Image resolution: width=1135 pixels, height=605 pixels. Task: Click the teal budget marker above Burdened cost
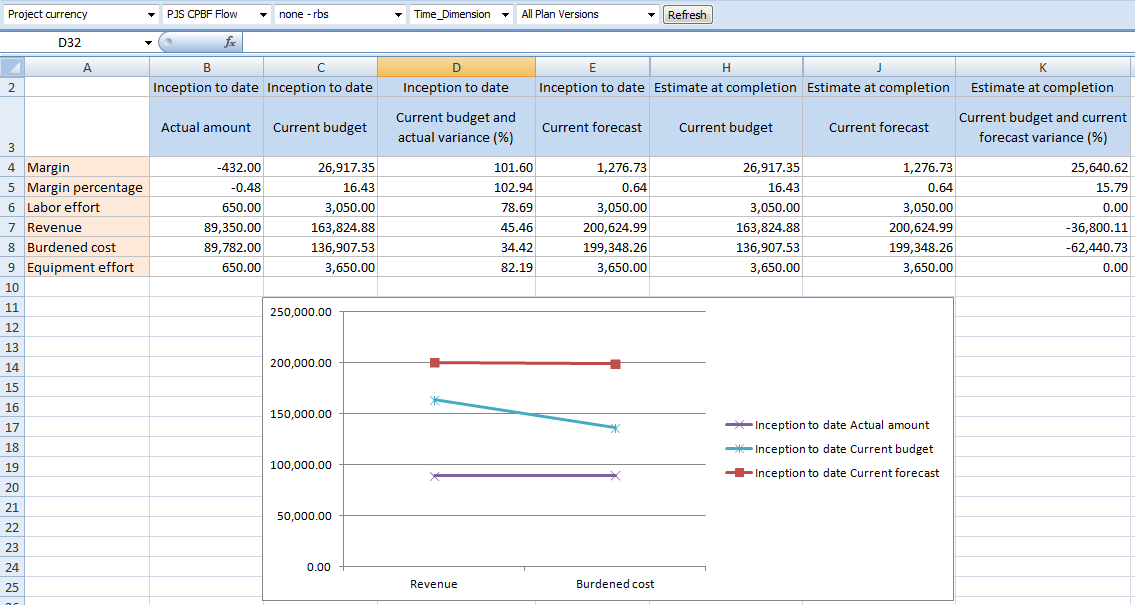(x=615, y=428)
